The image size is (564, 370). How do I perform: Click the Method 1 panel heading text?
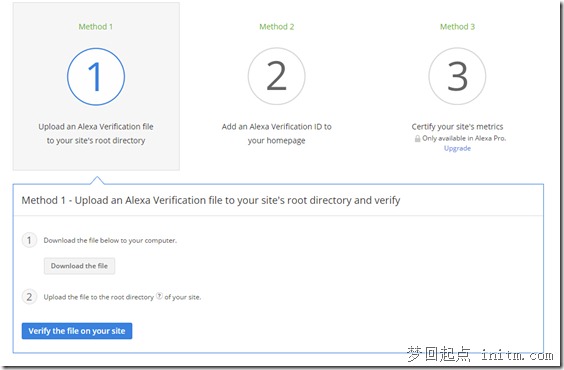pos(211,200)
